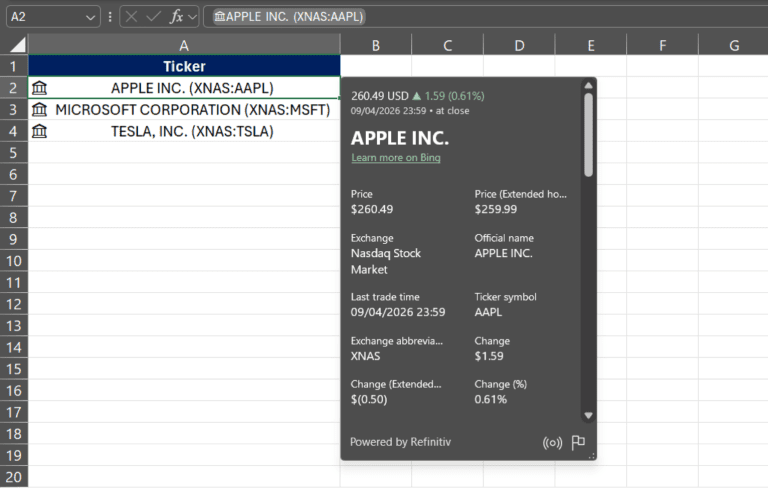768x490 pixels.
Task: Click the 260.49 USD header quote
Action: pyautogui.click(x=380, y=96)
